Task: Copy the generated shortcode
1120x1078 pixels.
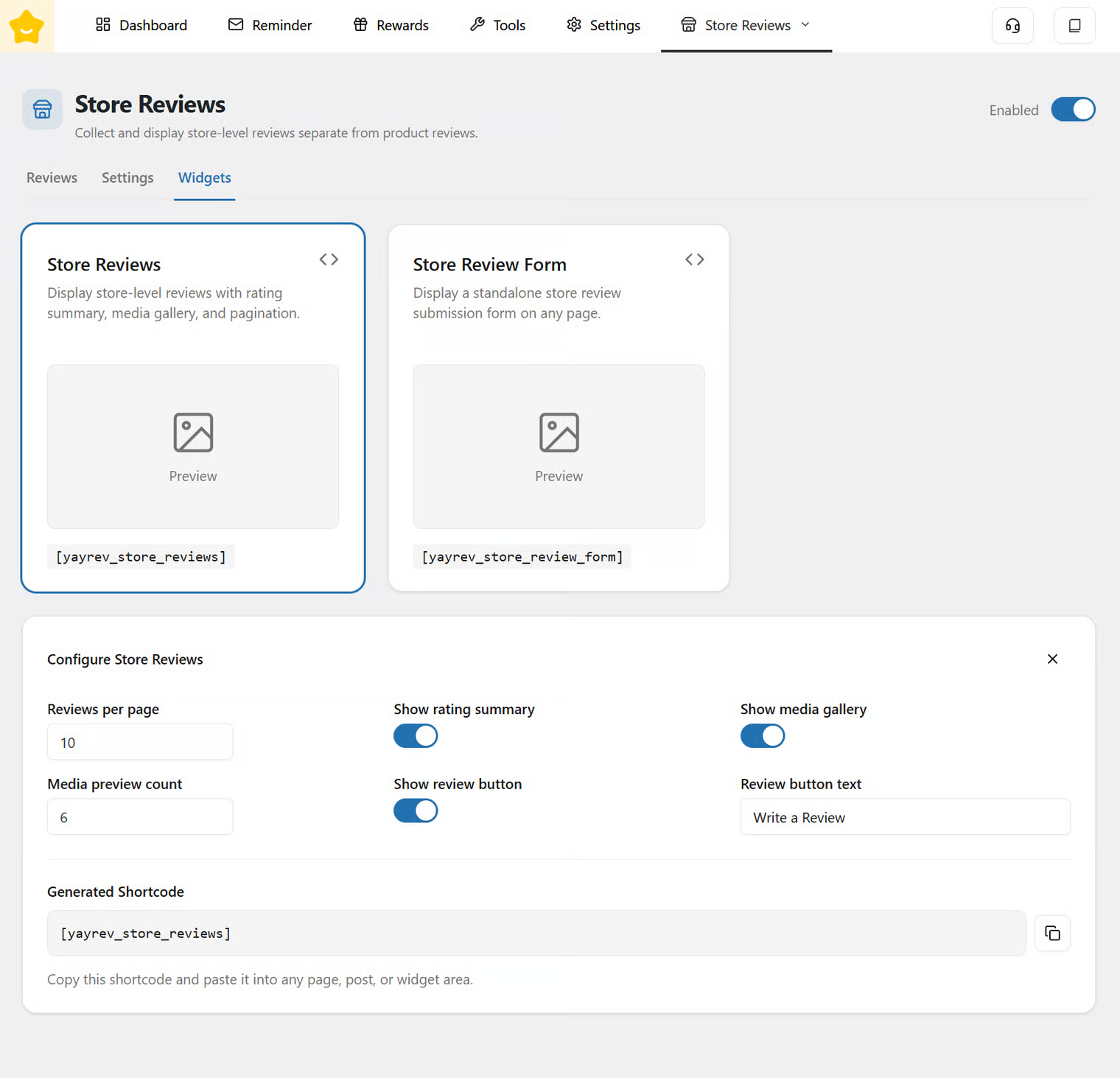Action: point(1052,934)
